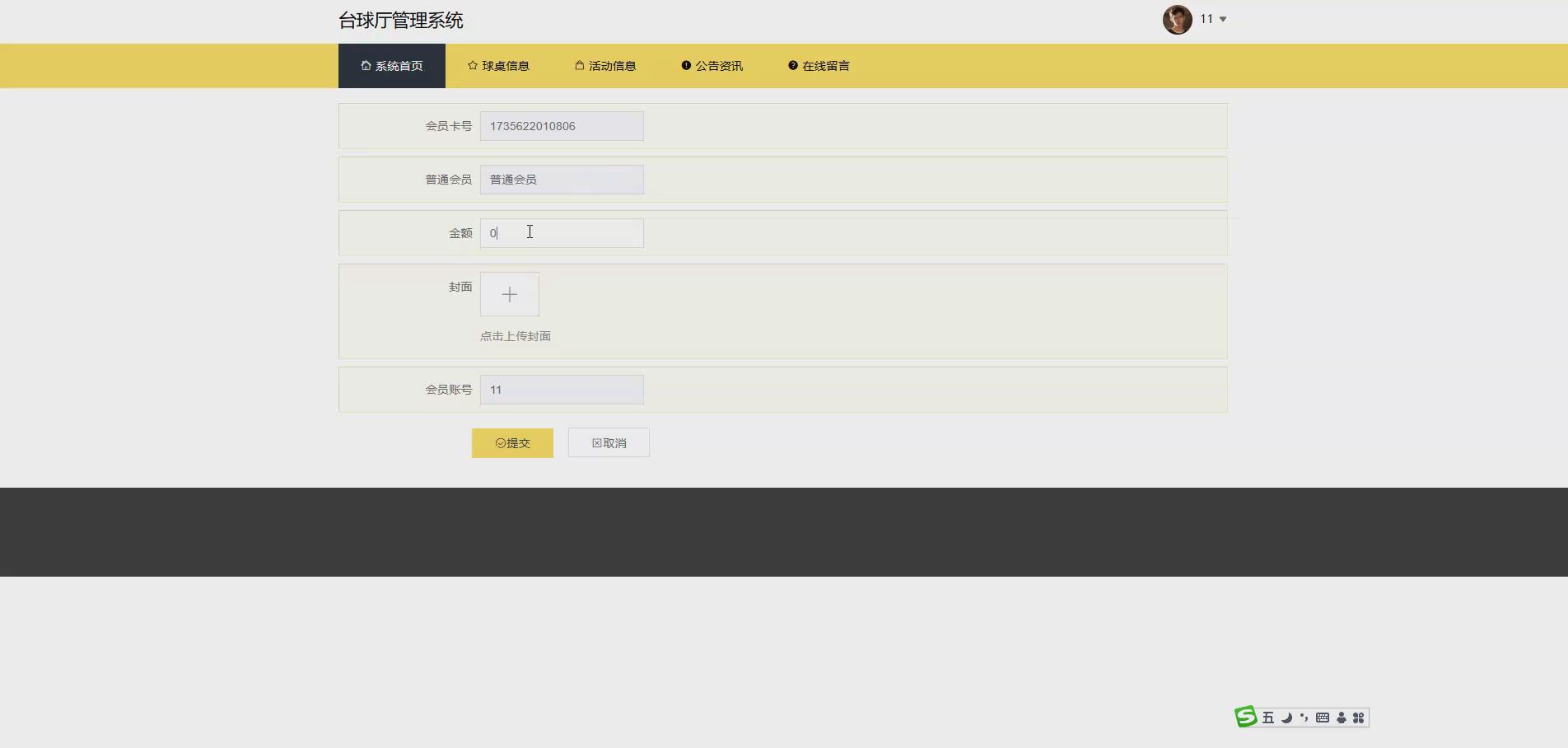Toggle the 五 Wubi input mode indicator
Image resolution: width=1568 pixels, height=748 pixels.
click(x=1268, y=718)
